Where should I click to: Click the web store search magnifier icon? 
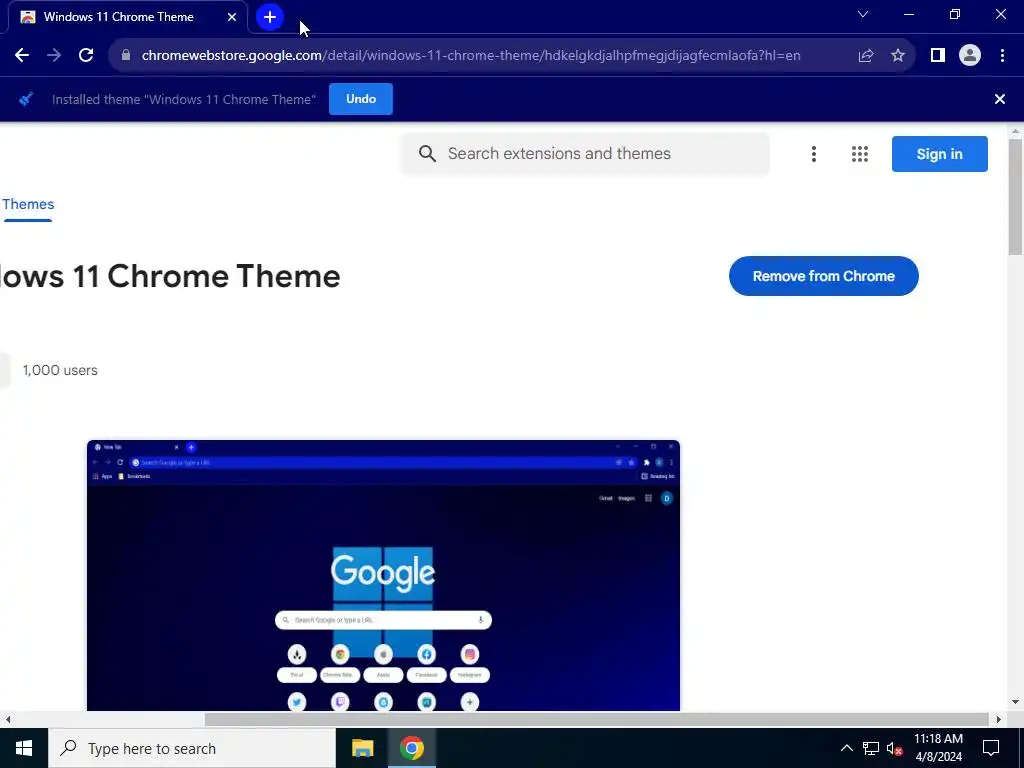click(x=427, y=153)
